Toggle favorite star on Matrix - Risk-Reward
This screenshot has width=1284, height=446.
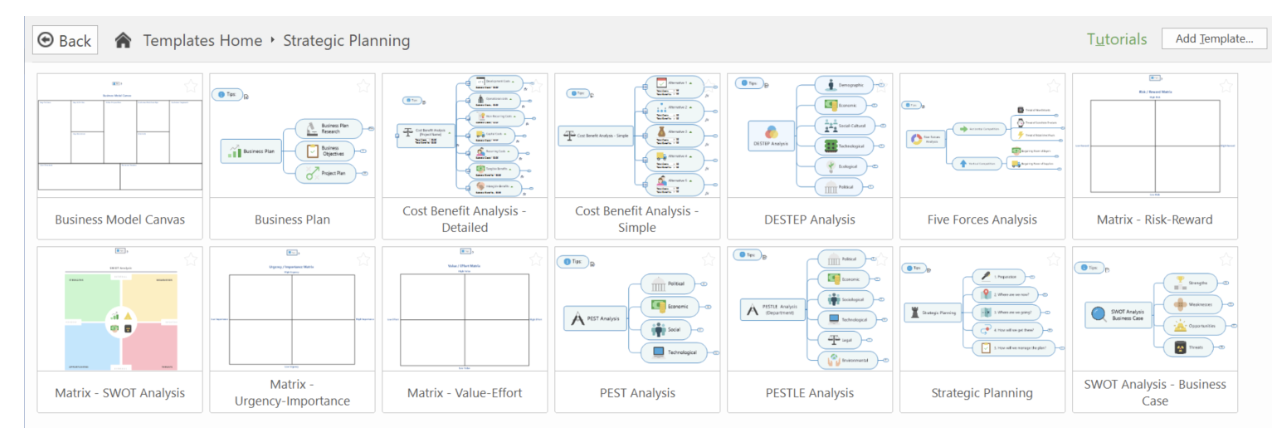[1226, 87]
